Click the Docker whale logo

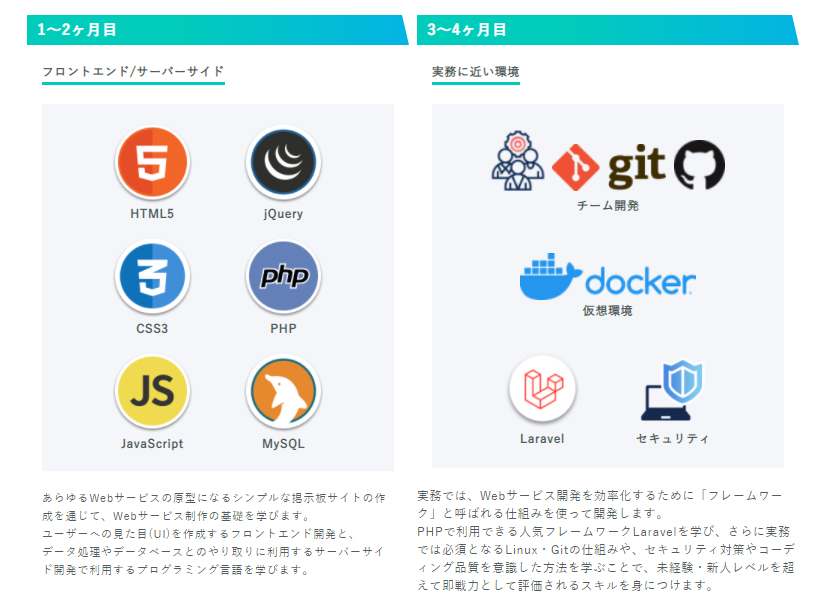[550, 277]
